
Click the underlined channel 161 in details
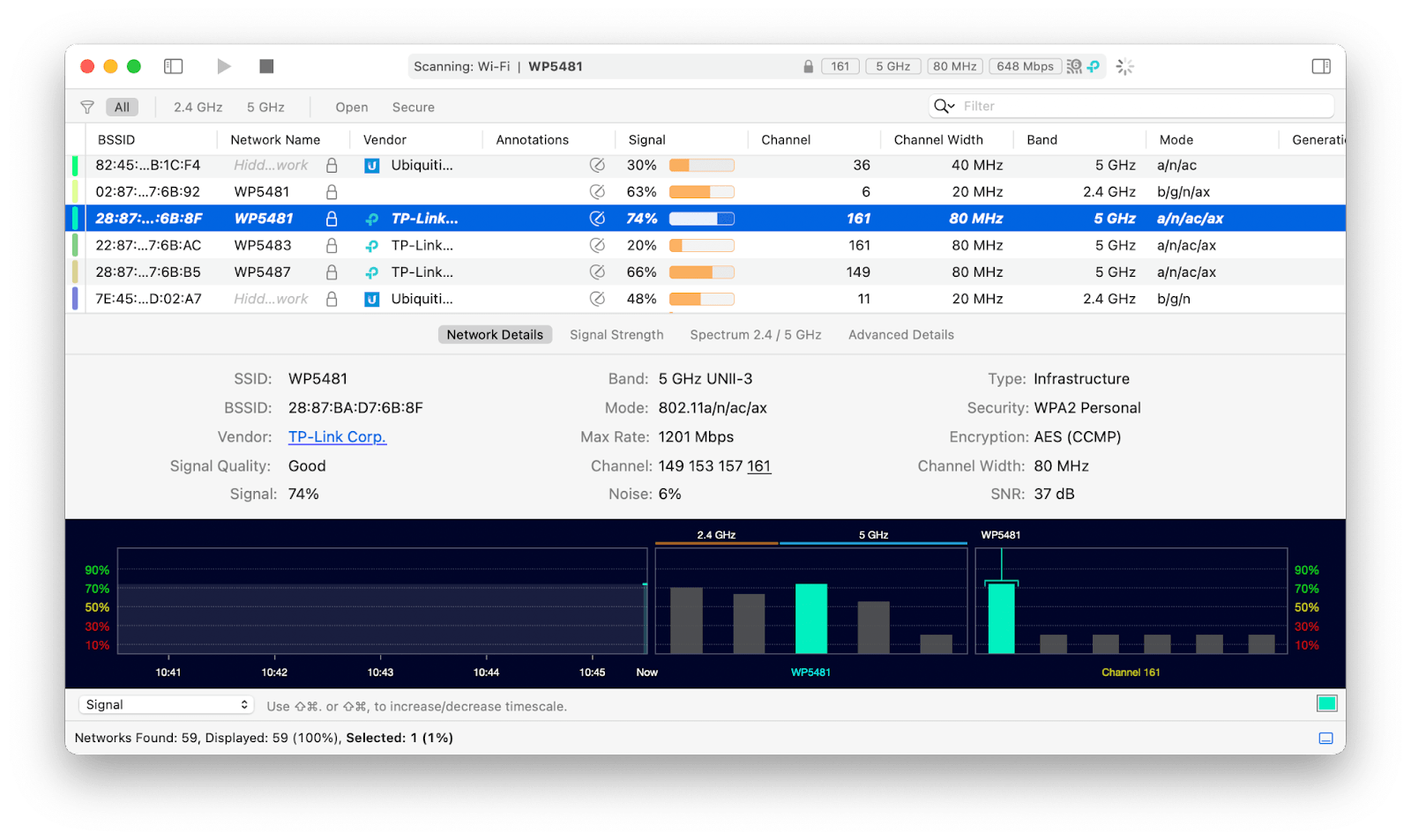(759, 466)
